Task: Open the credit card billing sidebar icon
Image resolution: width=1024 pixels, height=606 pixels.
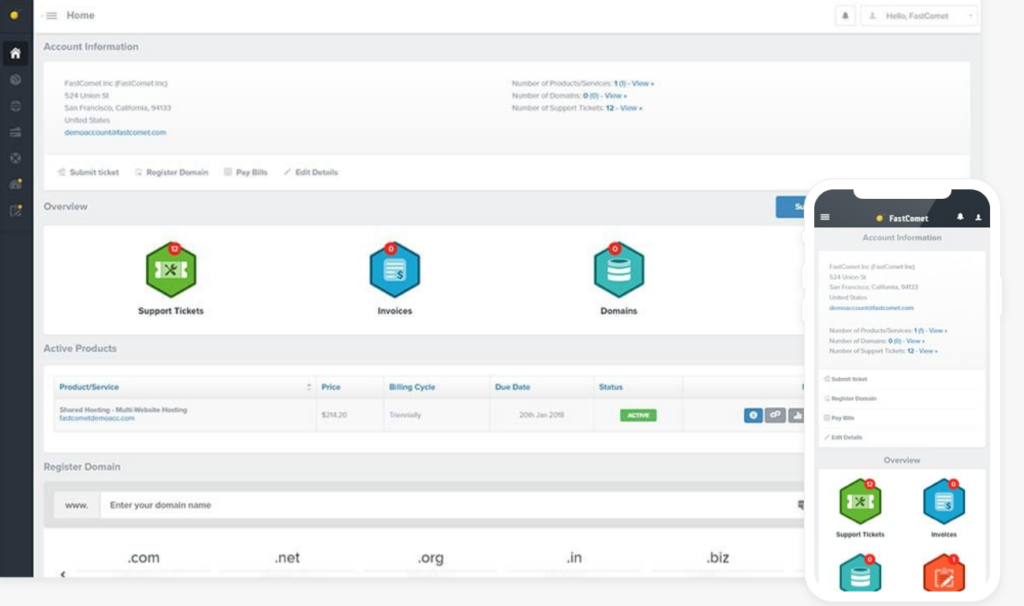Action: click(x=15, y=132)
